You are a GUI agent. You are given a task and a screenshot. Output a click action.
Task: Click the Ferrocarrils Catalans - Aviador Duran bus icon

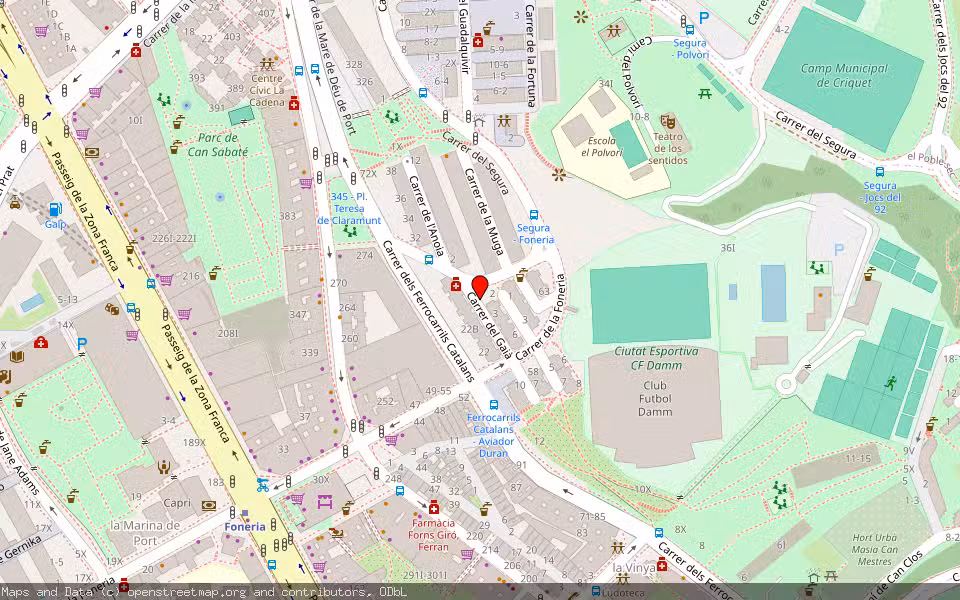[493, 405]
